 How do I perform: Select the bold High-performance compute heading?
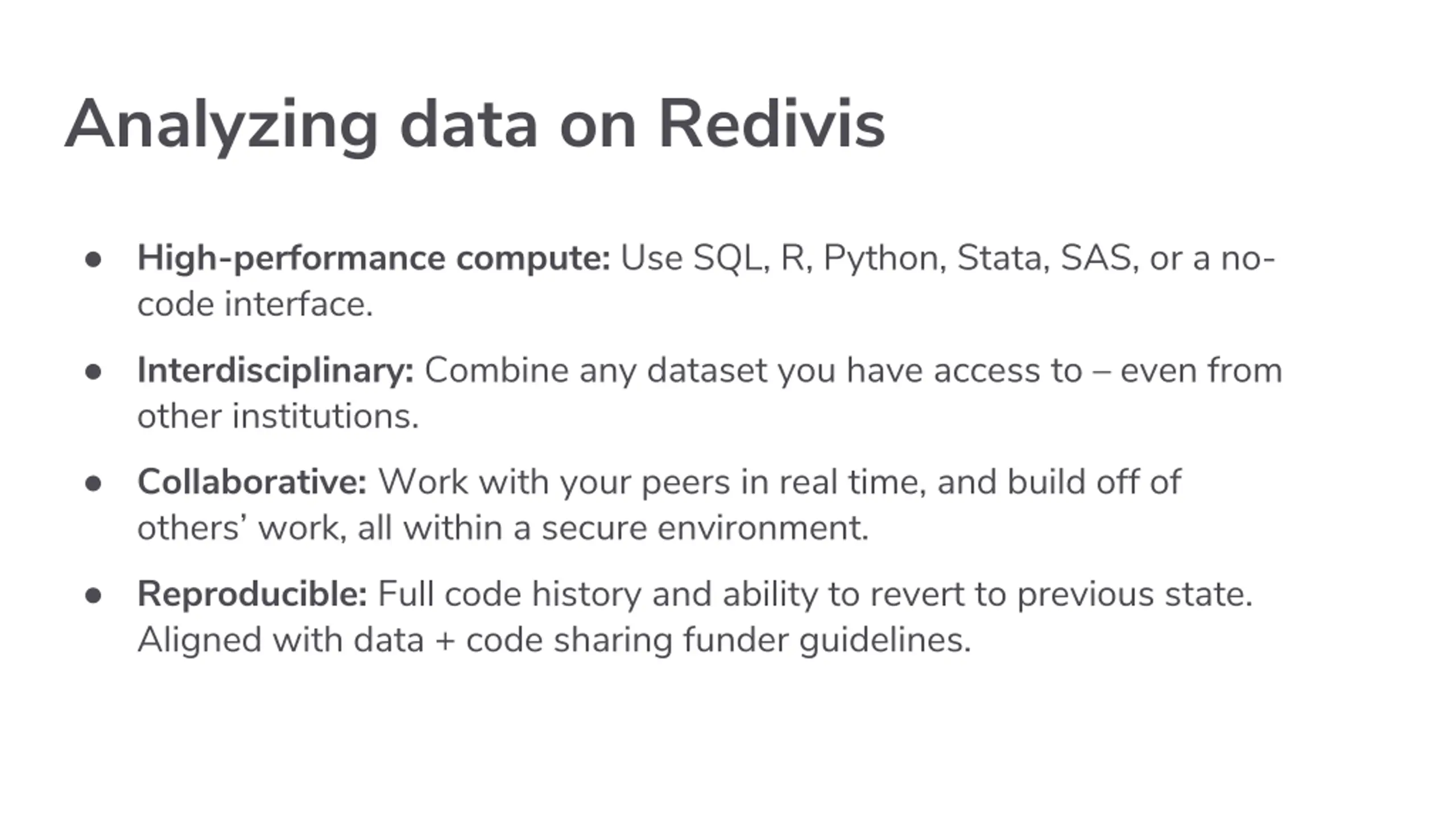(x=374, y=259)
